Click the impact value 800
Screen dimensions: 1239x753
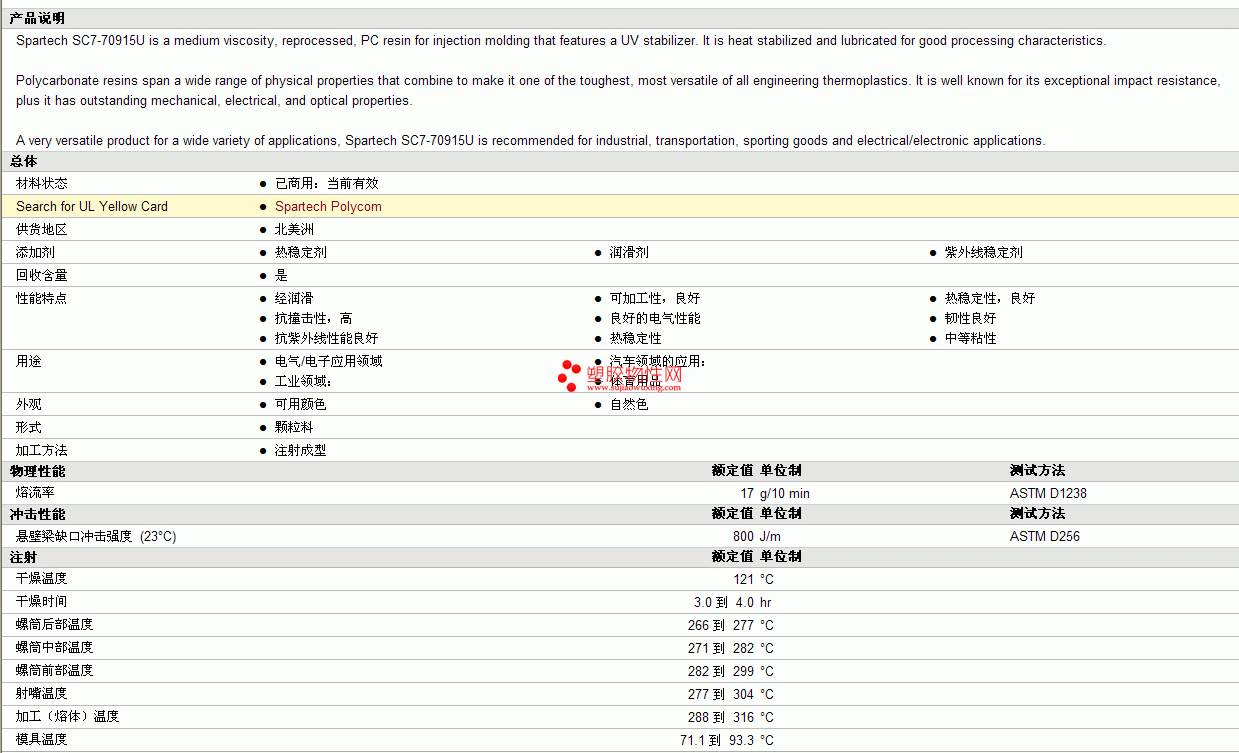[x=743, y=536]
